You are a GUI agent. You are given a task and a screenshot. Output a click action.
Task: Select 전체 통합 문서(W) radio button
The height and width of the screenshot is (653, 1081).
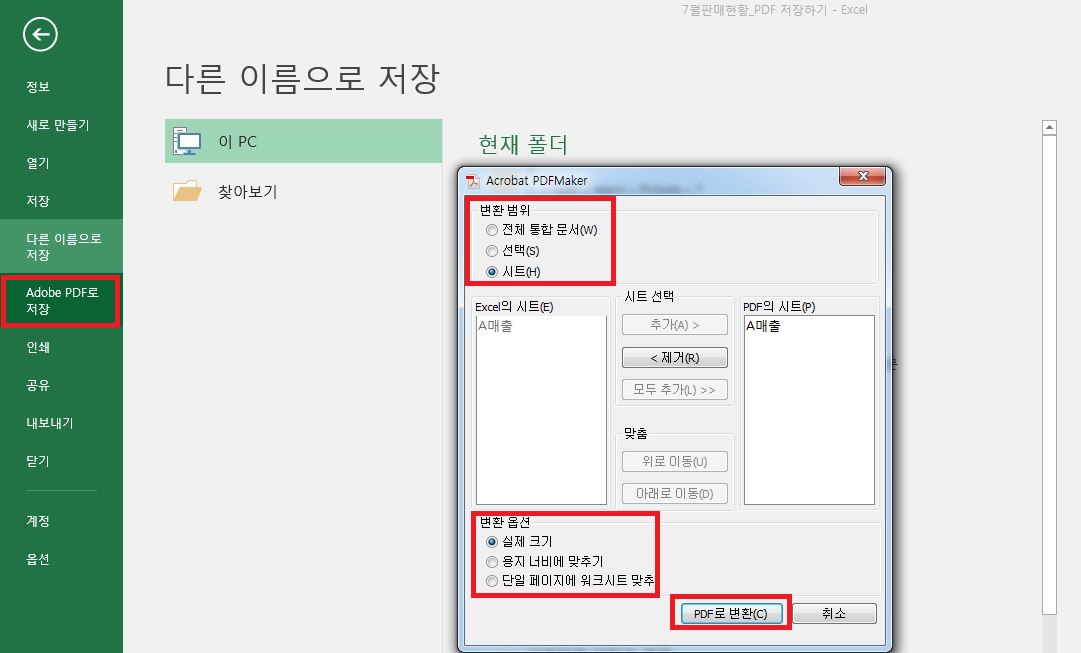pos(492,230)
